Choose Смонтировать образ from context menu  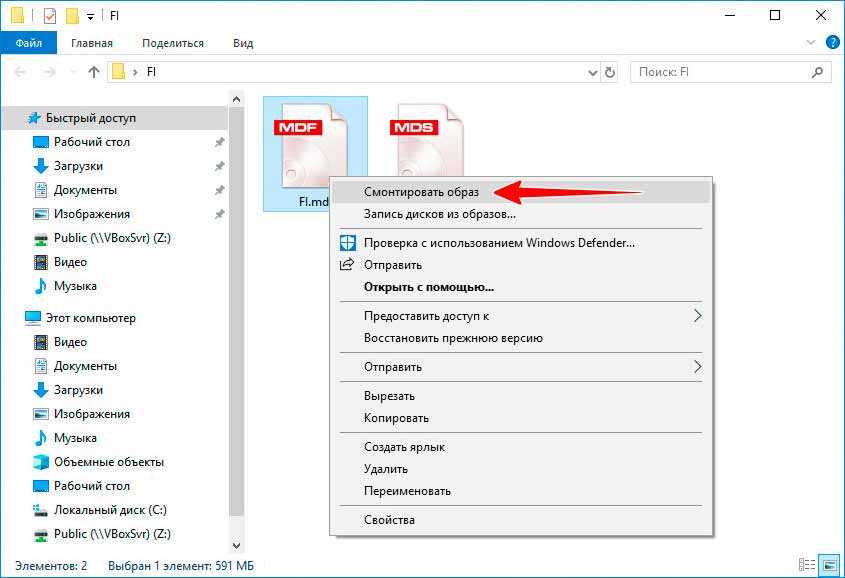coord(421,191)
